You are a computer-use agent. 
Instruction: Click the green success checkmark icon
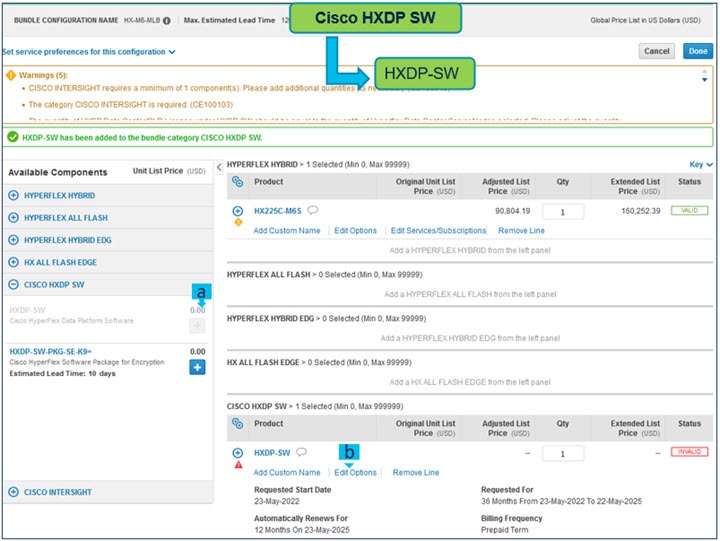(x=13, y=137)
